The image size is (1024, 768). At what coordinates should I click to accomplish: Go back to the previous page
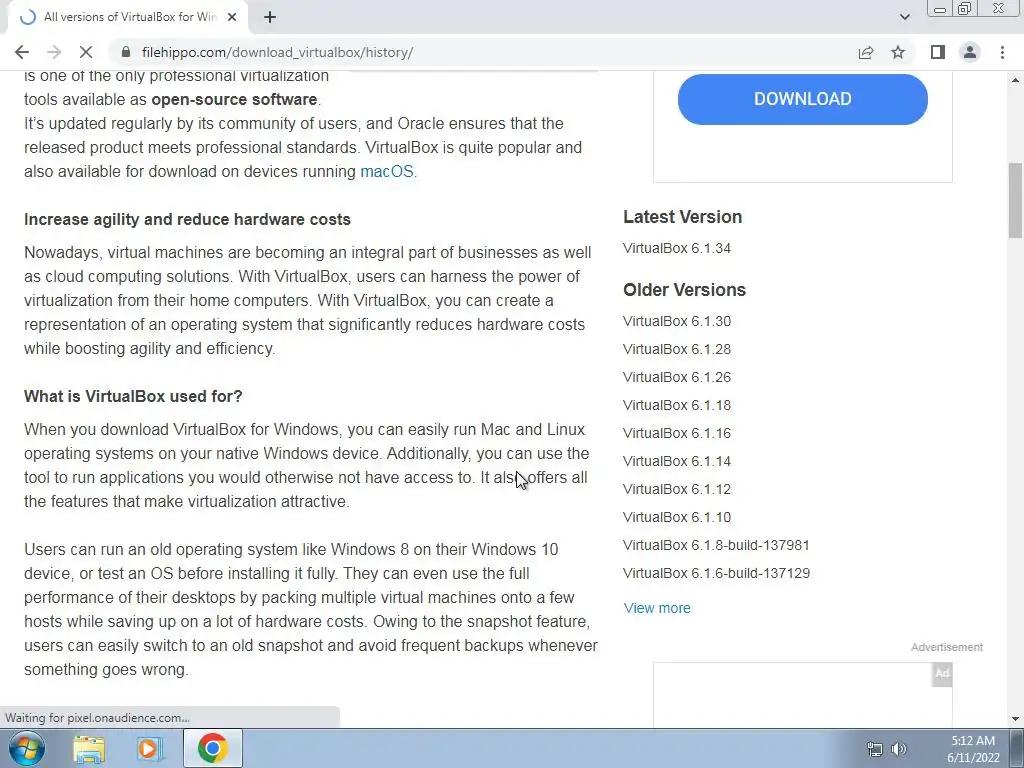(22, 52)
